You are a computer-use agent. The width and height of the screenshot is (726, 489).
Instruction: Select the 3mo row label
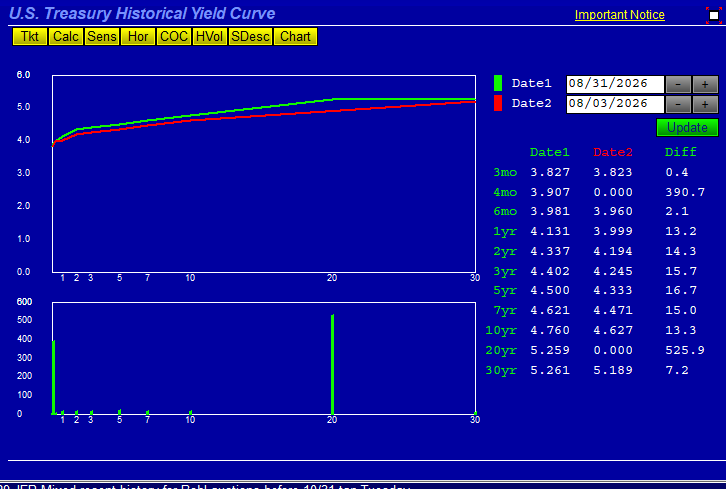[x=505, y=172]
